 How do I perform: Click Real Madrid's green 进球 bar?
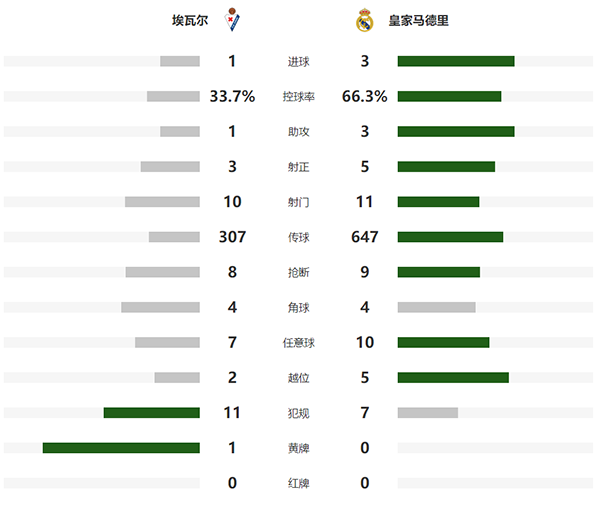pyautogui.click(x=456, y=61)
